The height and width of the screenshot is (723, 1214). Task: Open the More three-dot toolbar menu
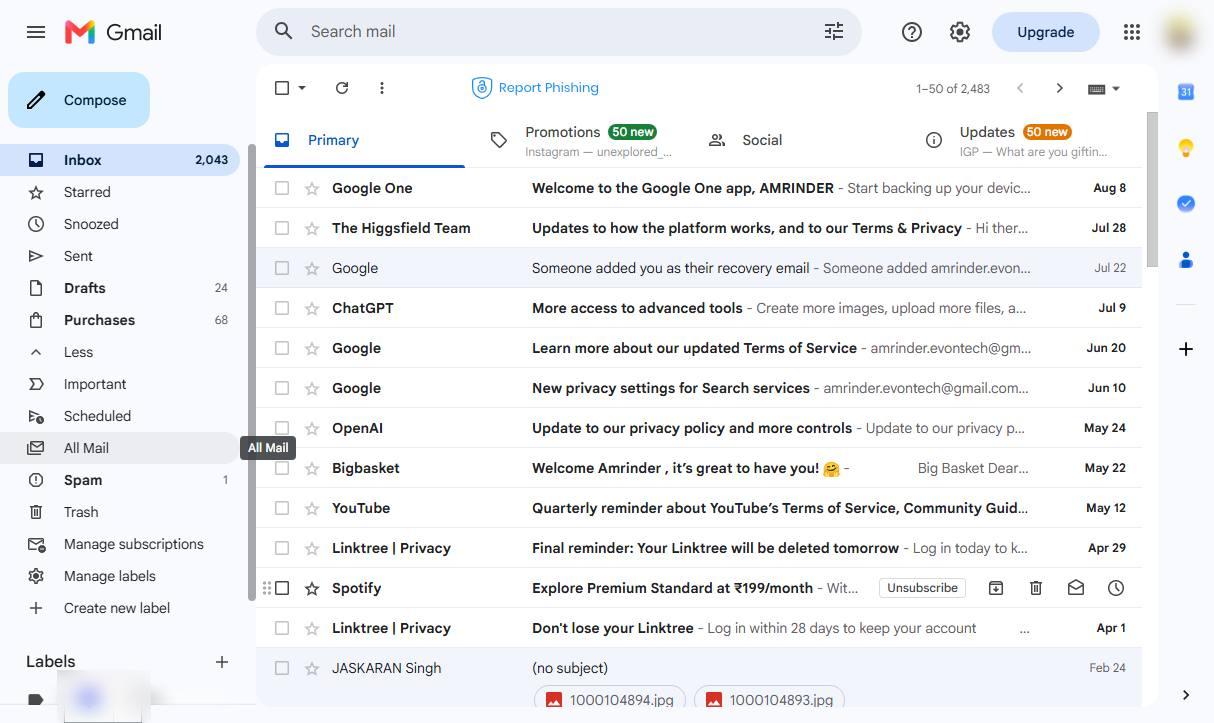click(382, 88)
